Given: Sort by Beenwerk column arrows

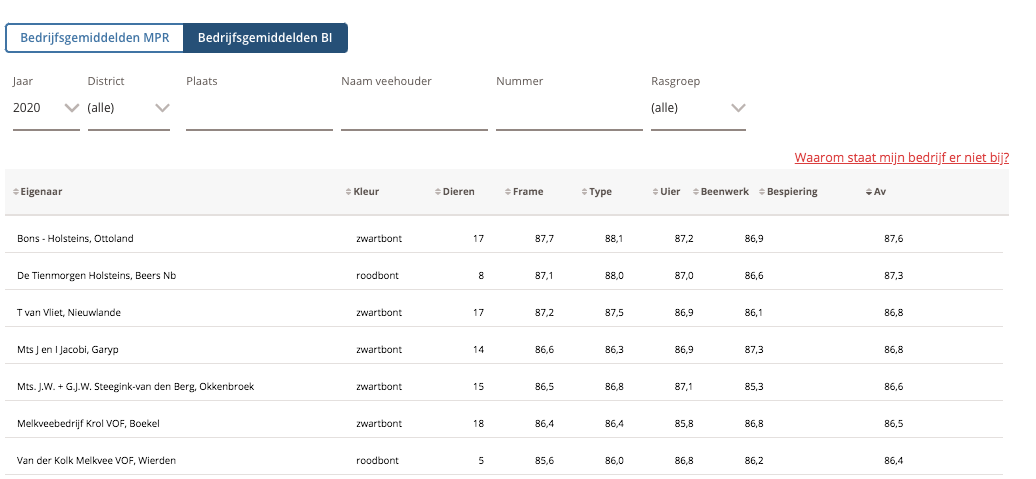Looking at the screenshot, I should pyautogui.click(x=695, y=192).
